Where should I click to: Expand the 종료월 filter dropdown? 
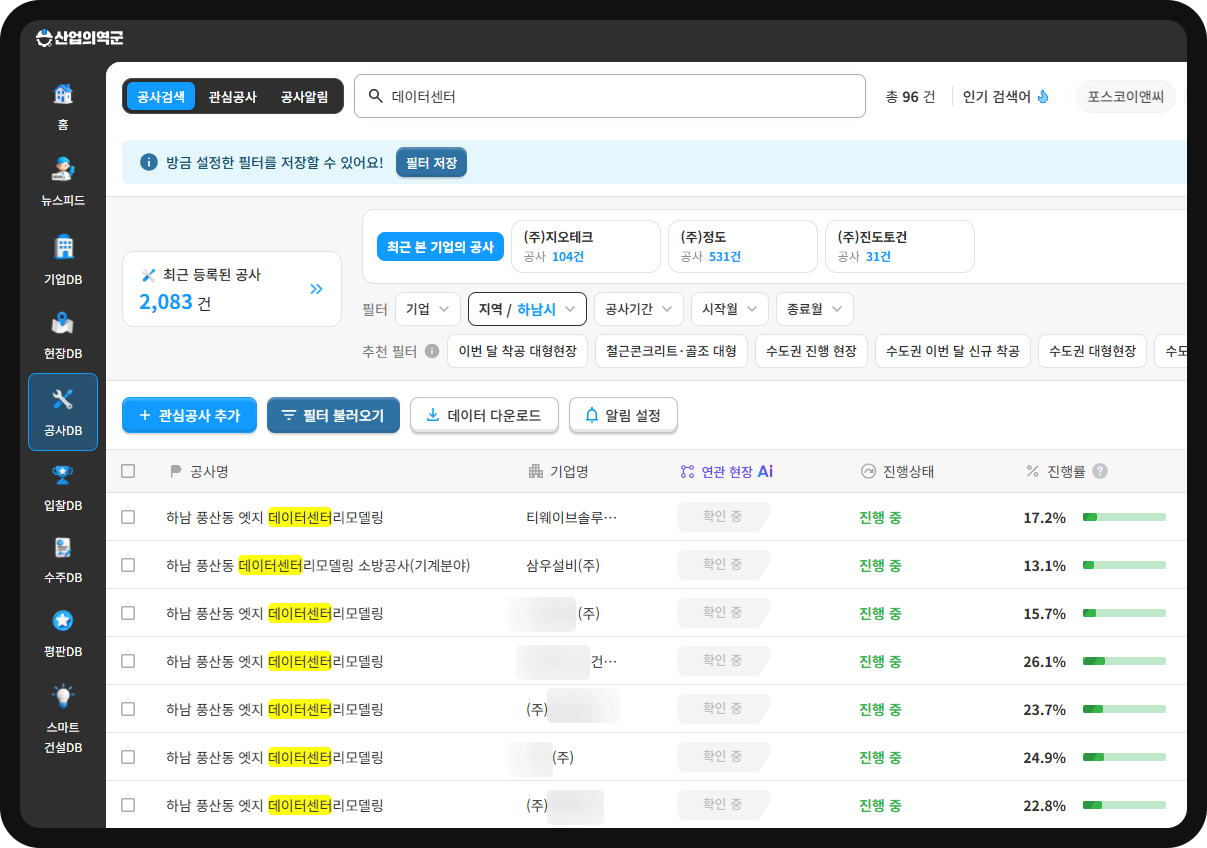815,309
